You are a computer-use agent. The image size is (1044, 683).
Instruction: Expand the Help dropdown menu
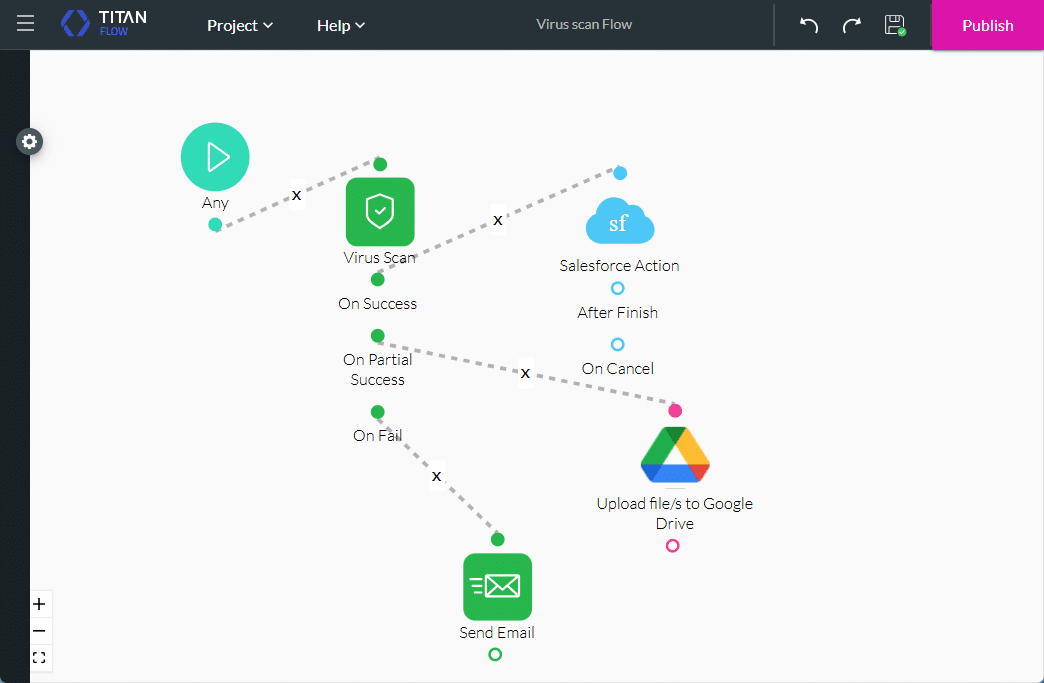pos(341,25)
